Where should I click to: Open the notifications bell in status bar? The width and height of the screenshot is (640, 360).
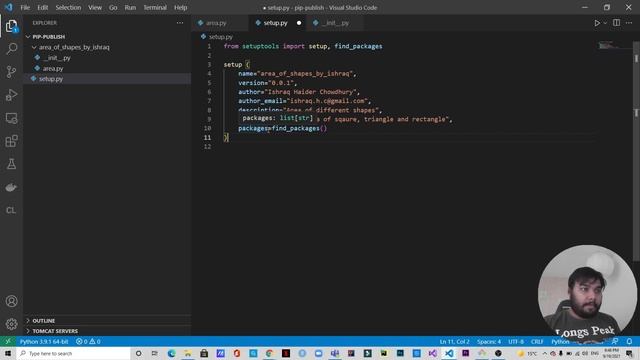click(x=629, y=341)
